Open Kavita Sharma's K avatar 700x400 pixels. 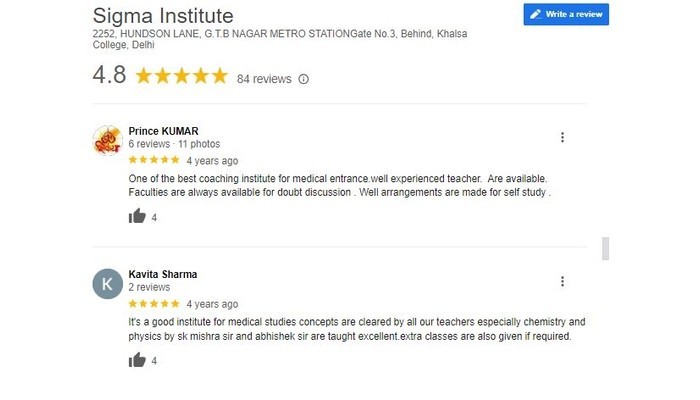(108, 284)
